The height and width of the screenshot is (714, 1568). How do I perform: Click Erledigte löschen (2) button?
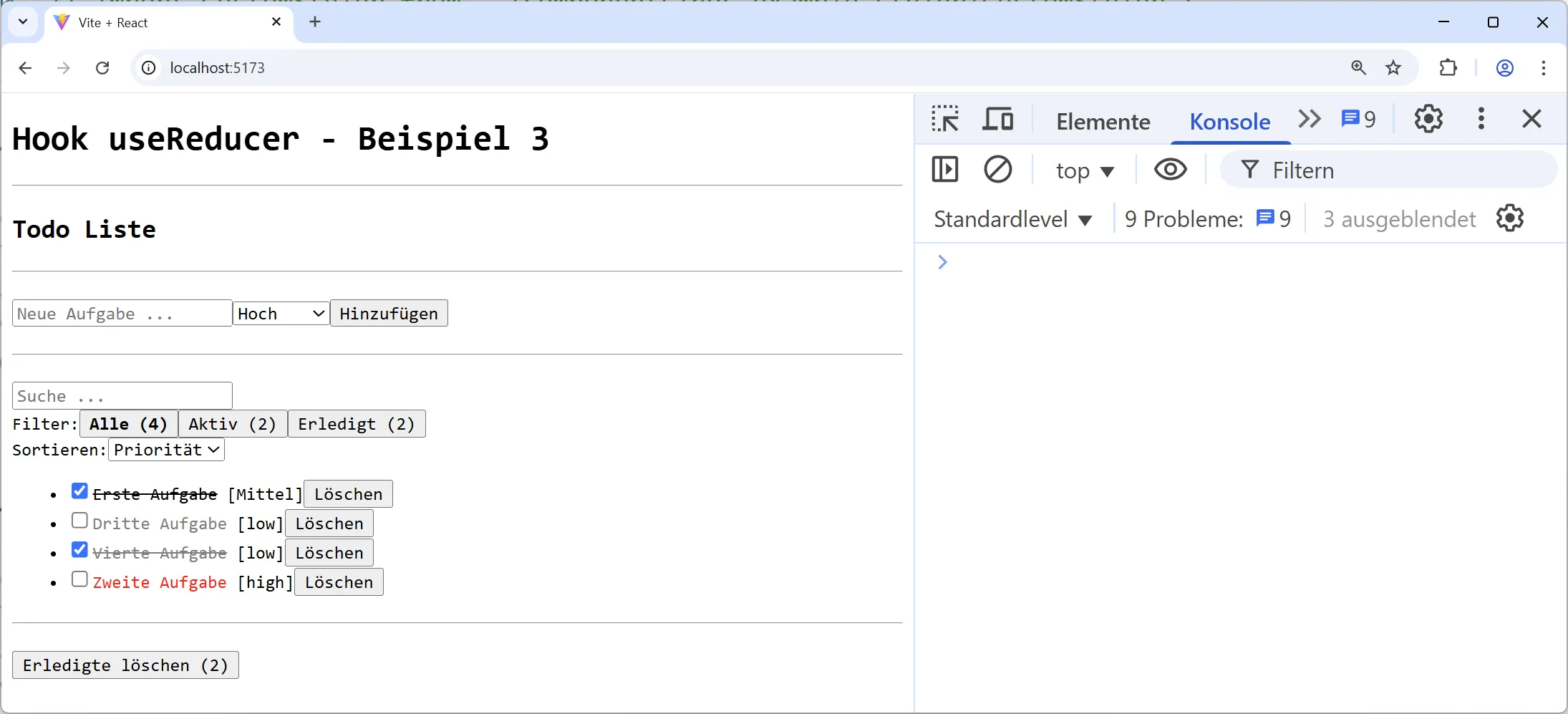click(125, 665)
